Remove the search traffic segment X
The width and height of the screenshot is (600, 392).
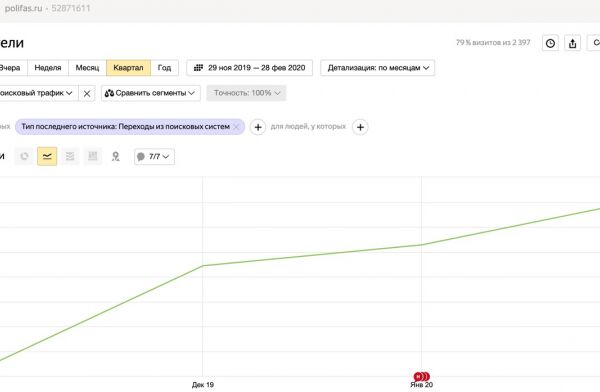pyautogui.click(x=87, y=93)
